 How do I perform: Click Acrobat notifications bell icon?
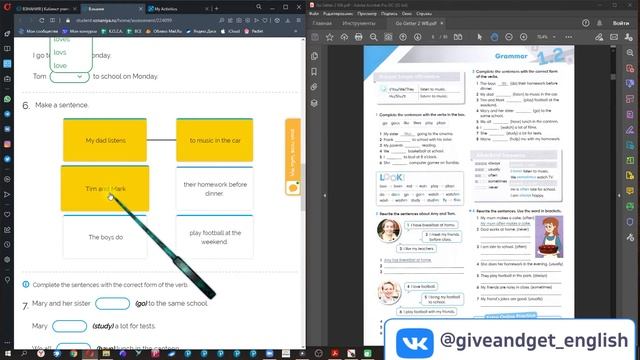[x=599, y=23]
